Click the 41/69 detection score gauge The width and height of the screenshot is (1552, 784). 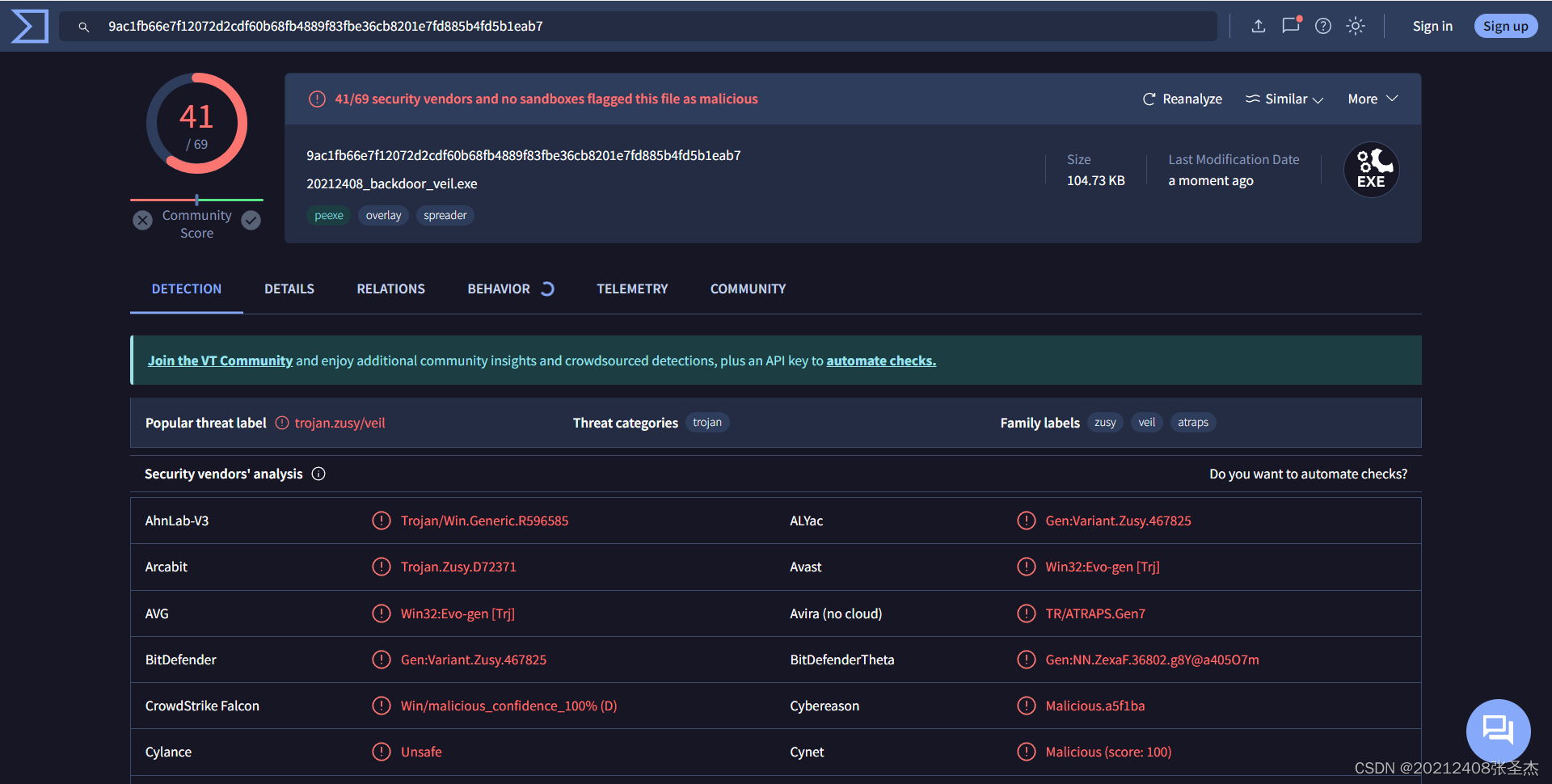point(196,124)
